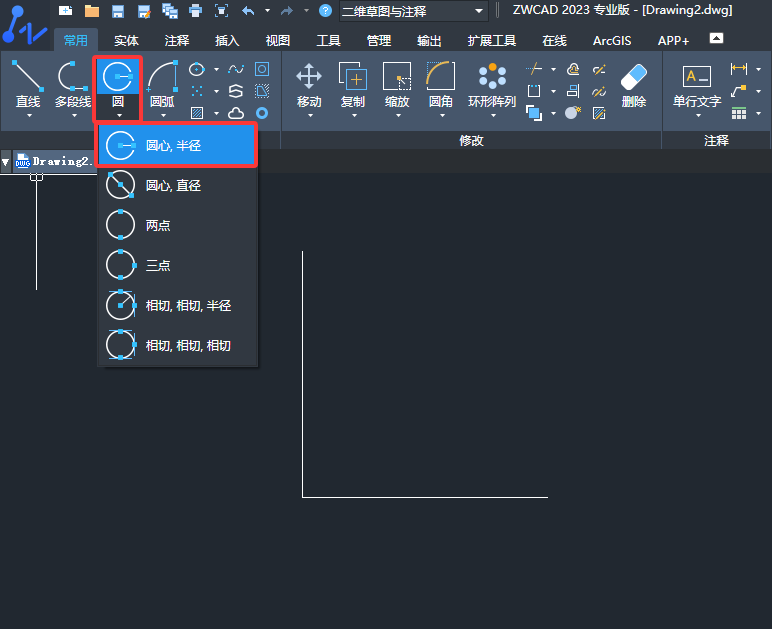Select the 复制 copy tool
This screenshot has width=772, height=629.
(353, 85)
